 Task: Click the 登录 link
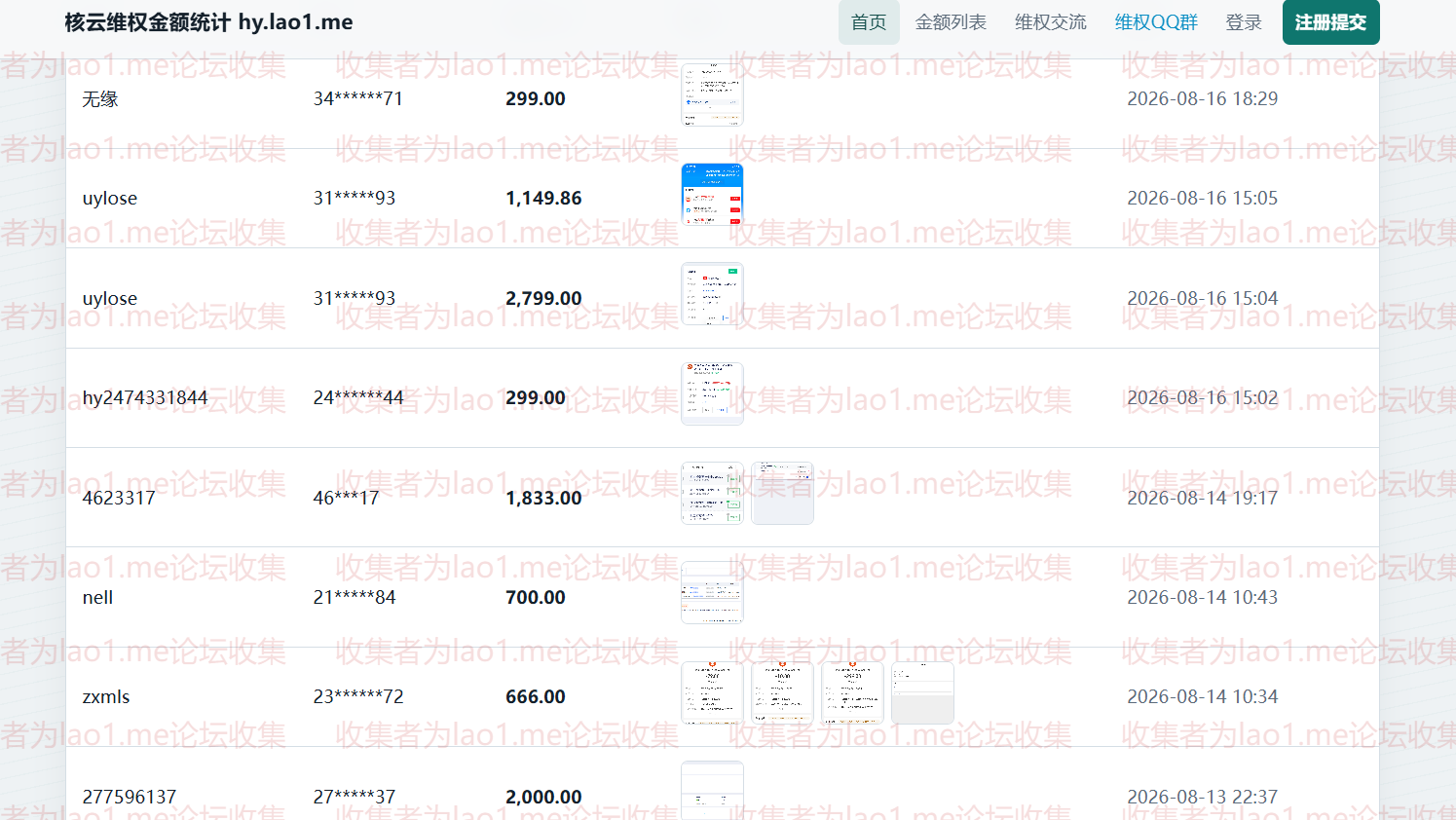1244,22
